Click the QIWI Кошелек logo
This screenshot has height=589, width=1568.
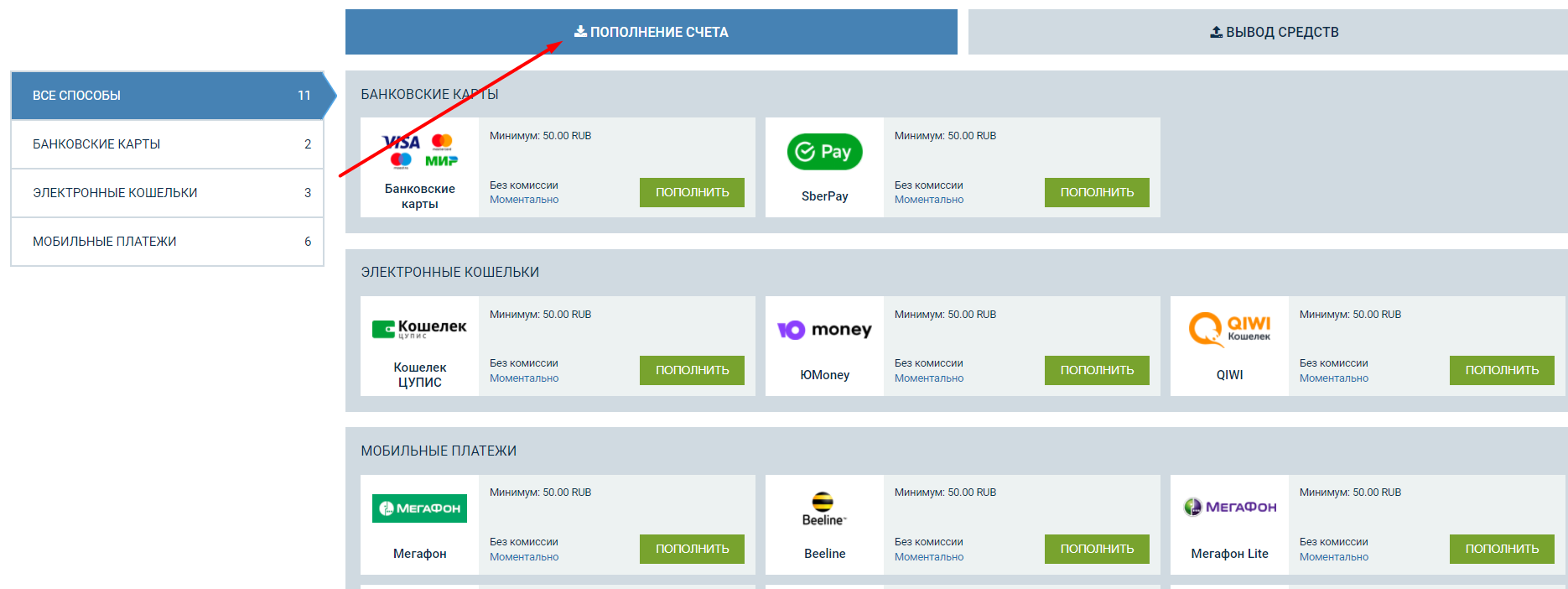tap(1230, 329)
